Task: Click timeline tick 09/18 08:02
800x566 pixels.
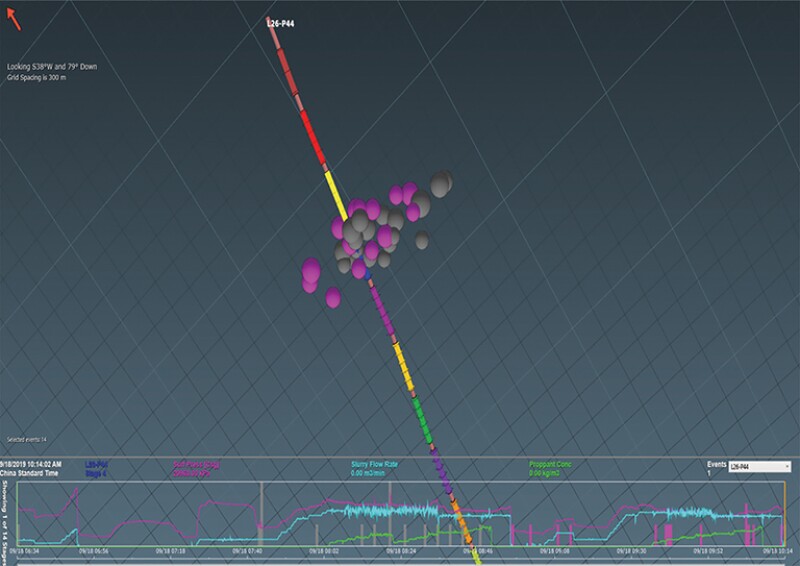Action: (x=324, y=551)
